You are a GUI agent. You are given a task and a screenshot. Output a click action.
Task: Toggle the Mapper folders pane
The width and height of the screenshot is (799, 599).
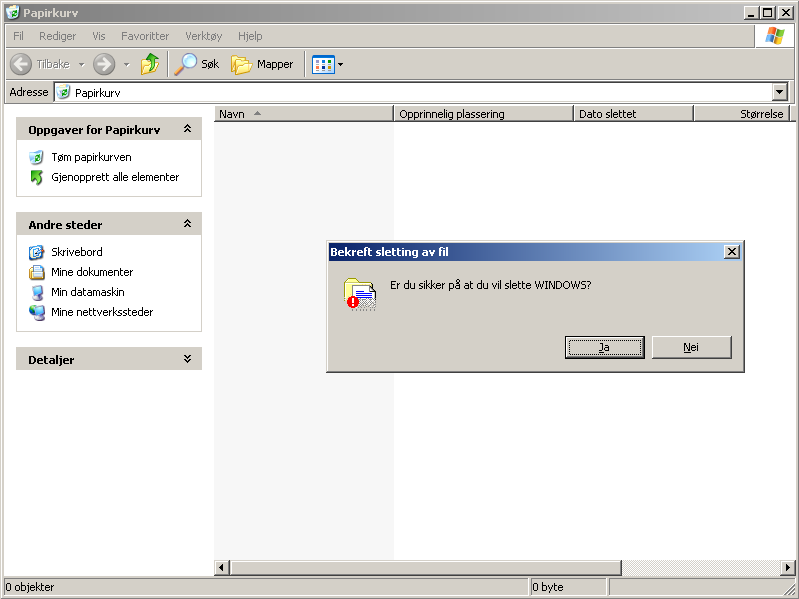point(262,64)
